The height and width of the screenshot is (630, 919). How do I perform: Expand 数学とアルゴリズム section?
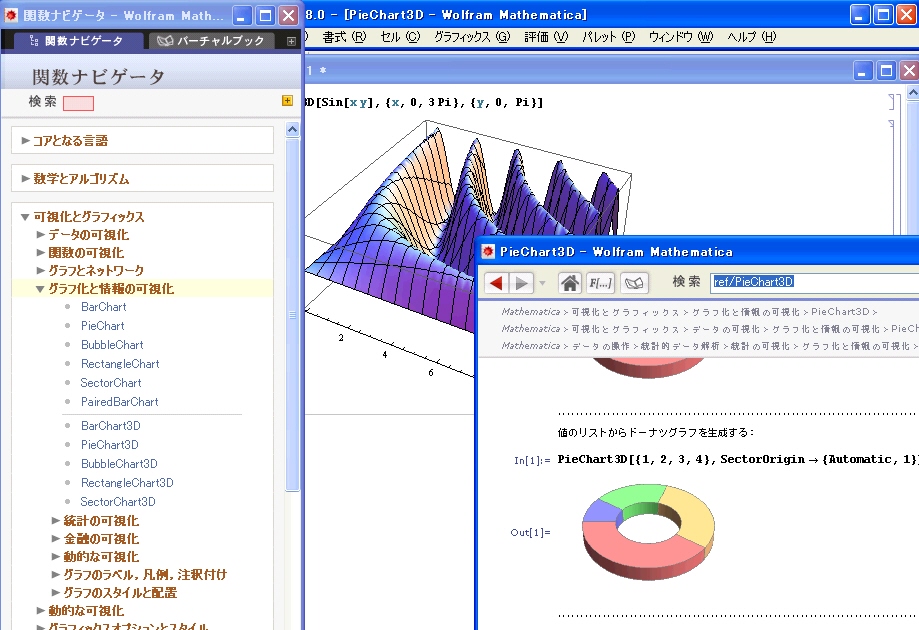25,179
